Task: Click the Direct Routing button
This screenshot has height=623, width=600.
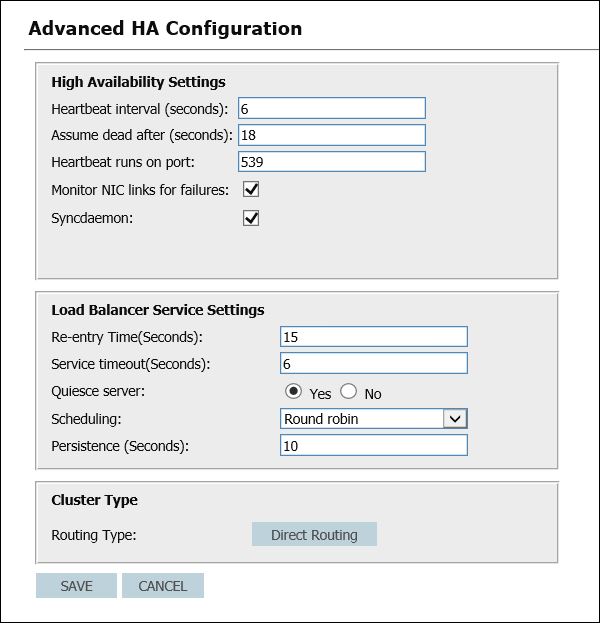Action: 314,534
